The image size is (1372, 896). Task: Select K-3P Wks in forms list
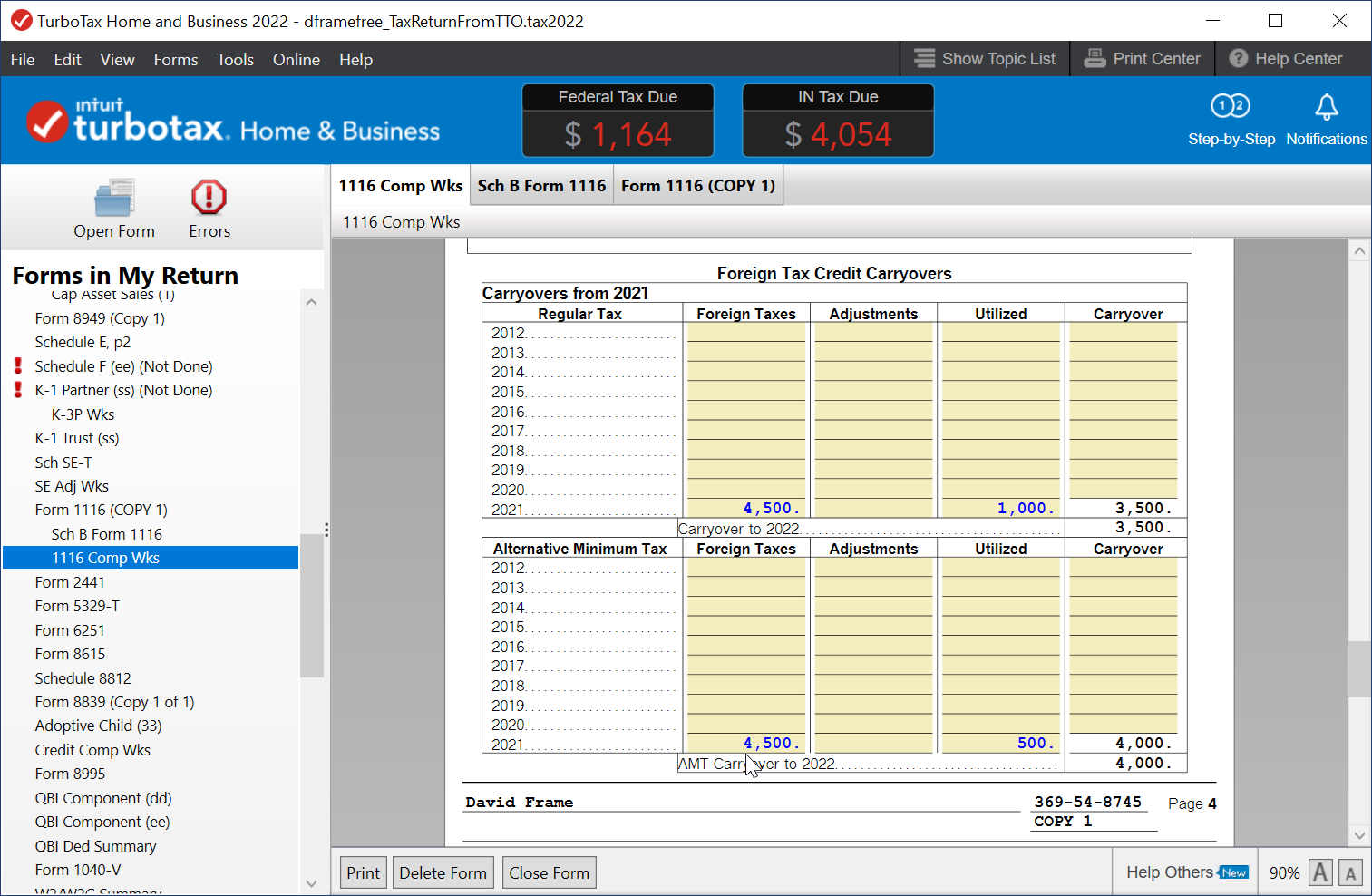point(83,414)
